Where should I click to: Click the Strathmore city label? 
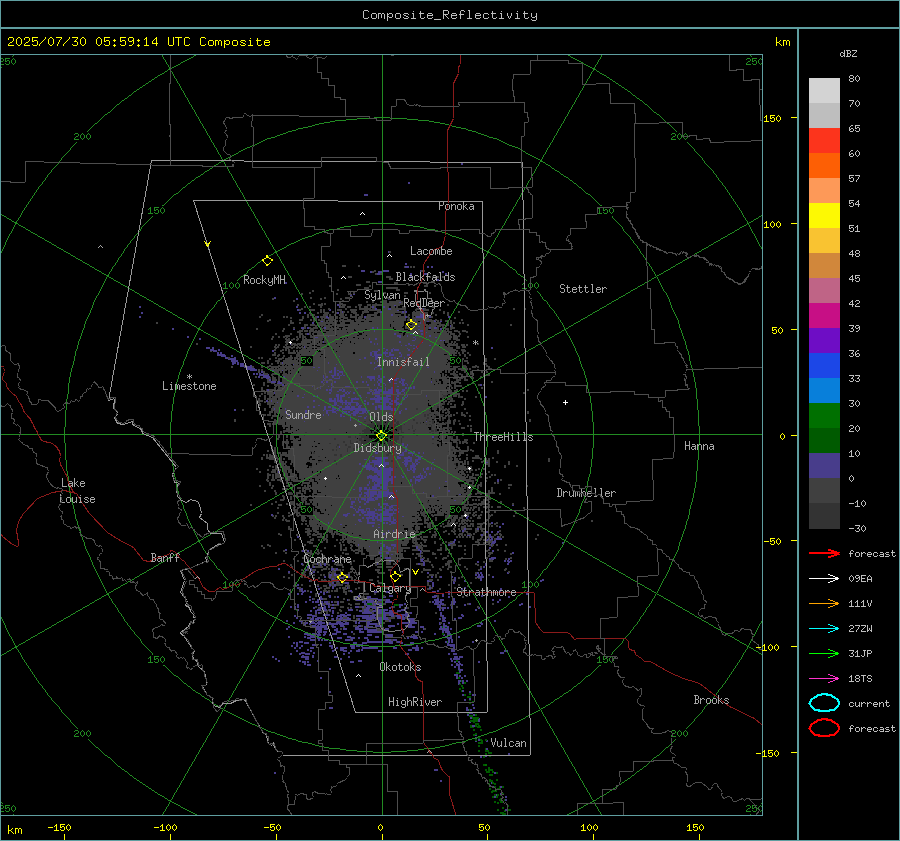pyautogui.click(x=486, y=592)
